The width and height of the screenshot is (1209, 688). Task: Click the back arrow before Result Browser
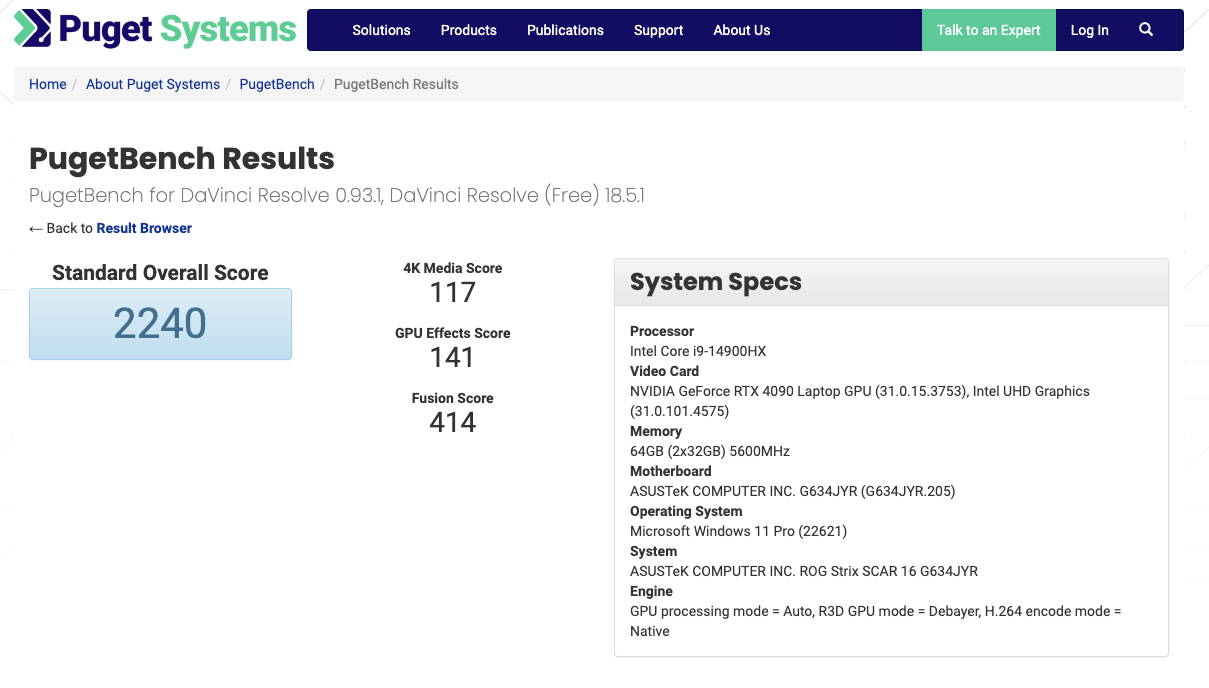[36, 229]
